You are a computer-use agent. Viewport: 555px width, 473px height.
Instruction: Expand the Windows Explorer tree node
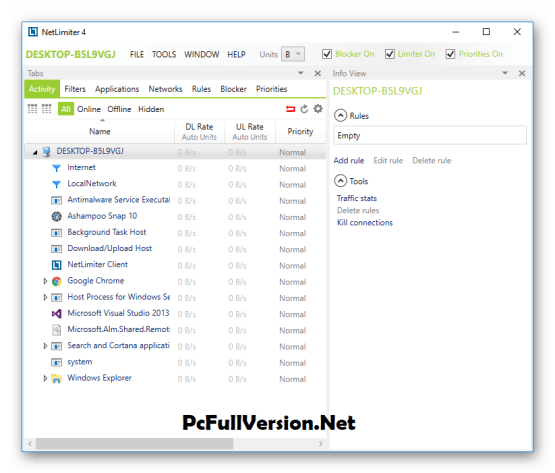[45, 378]
